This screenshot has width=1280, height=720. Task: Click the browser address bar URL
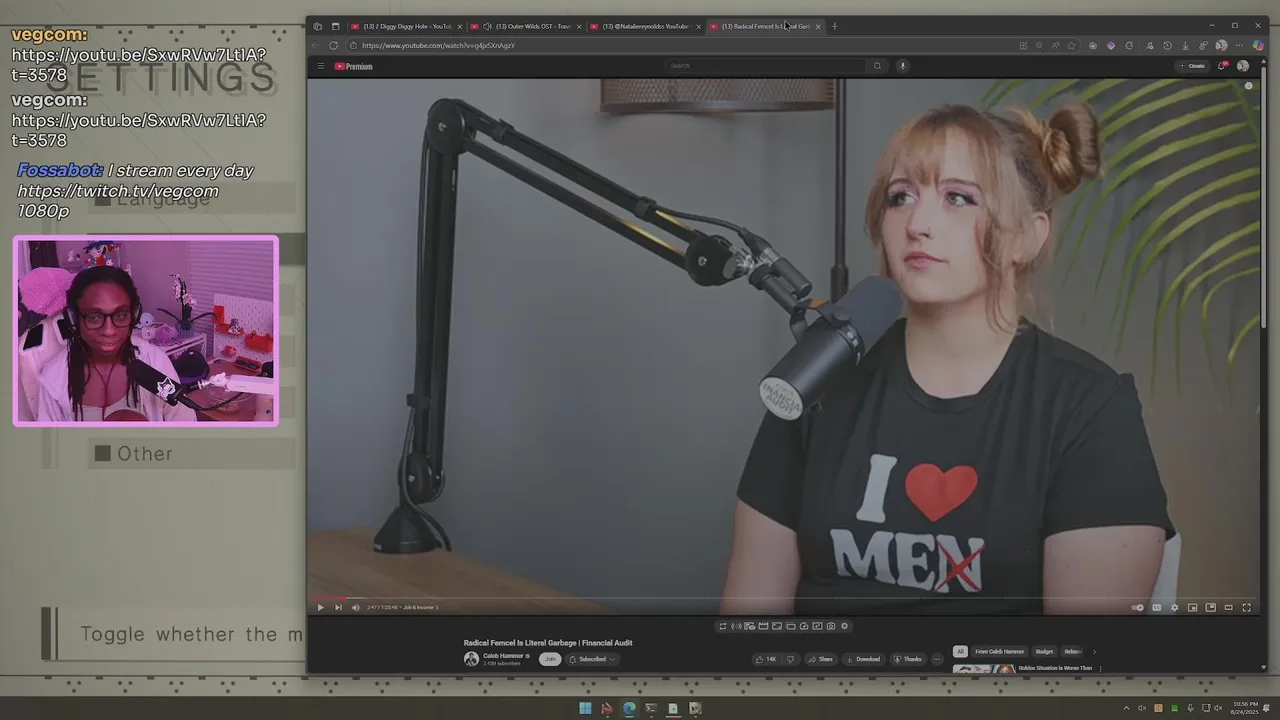(x=438, y=45)
